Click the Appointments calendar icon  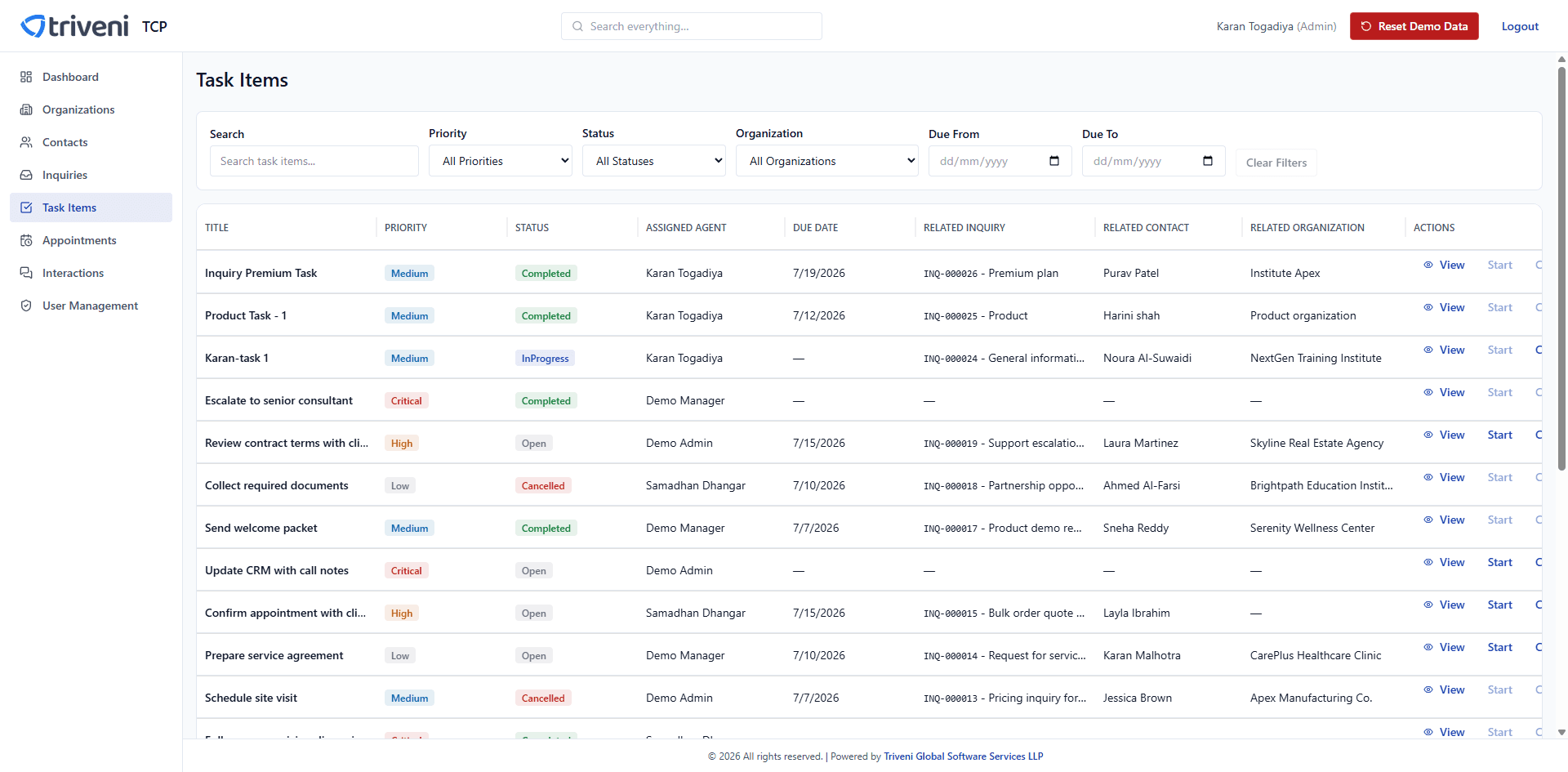26,240
